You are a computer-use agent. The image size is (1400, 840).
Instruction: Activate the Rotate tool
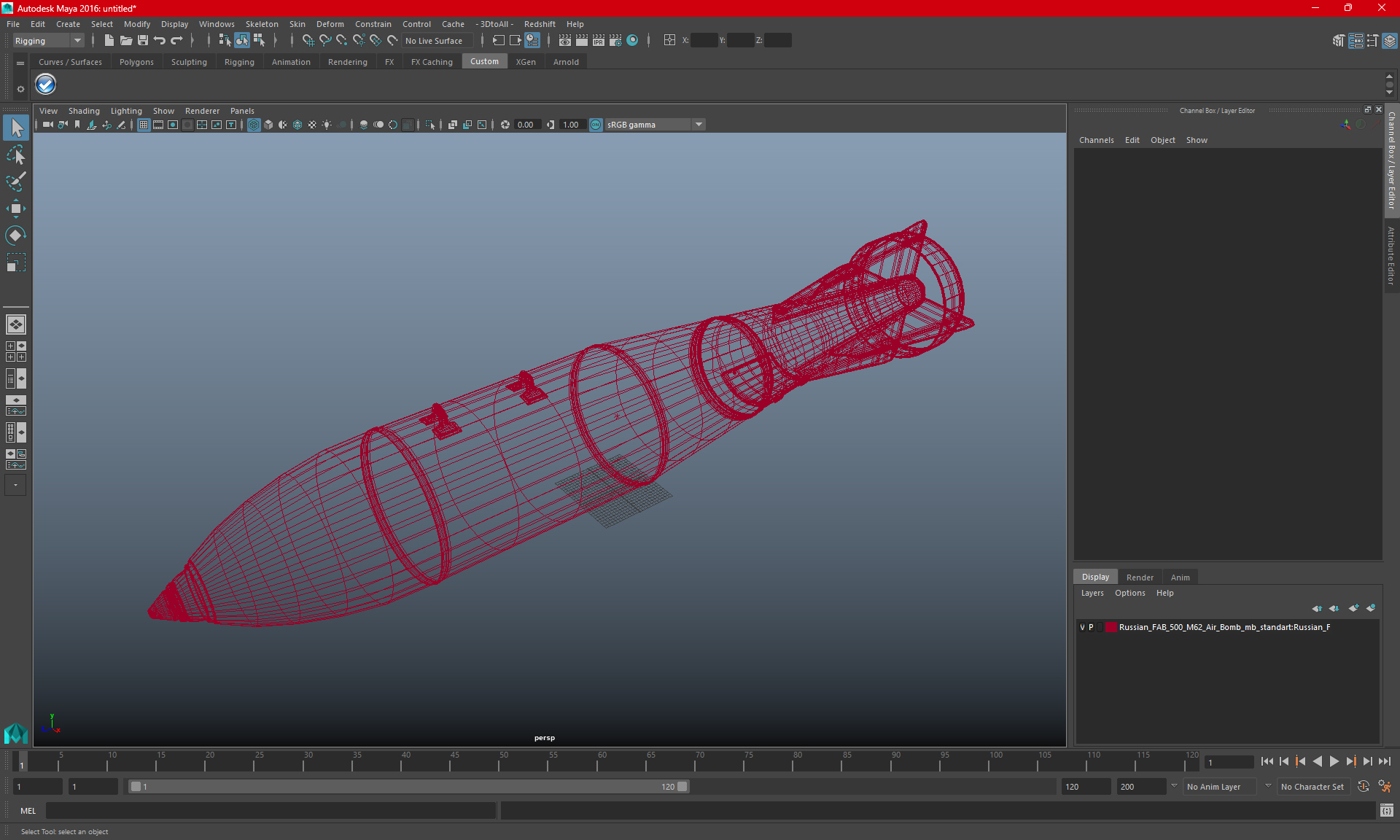pos(16,236)
